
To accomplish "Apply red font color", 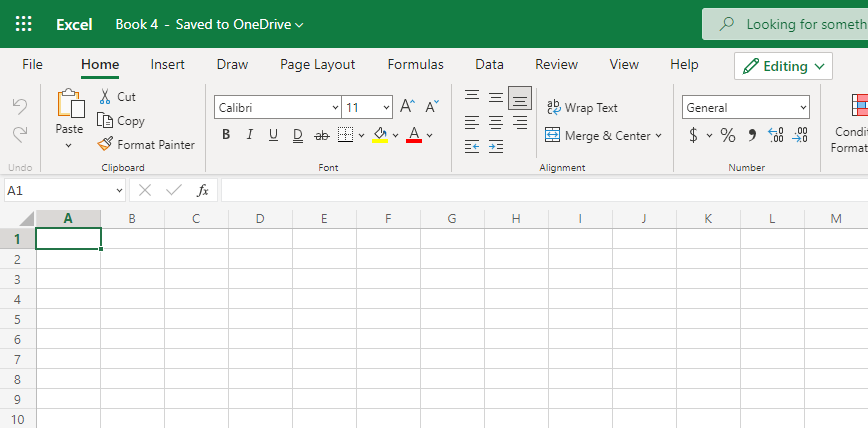I will click(414, 135).
